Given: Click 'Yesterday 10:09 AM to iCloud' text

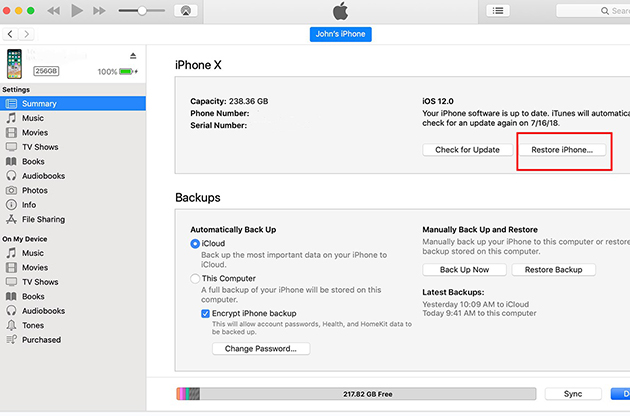Looking at the screenshot, I should pos(475,304).
